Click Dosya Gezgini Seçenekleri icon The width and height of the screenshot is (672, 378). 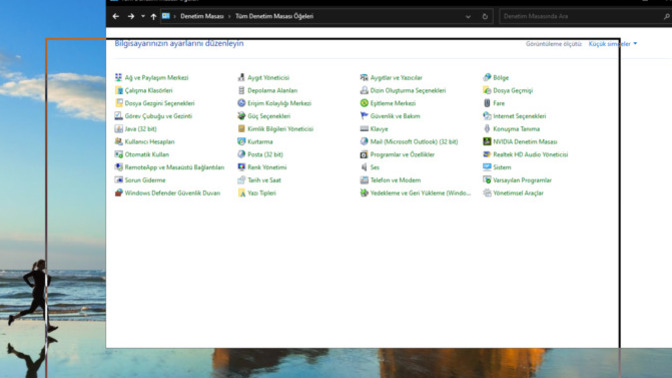click(x=119, y=103)
